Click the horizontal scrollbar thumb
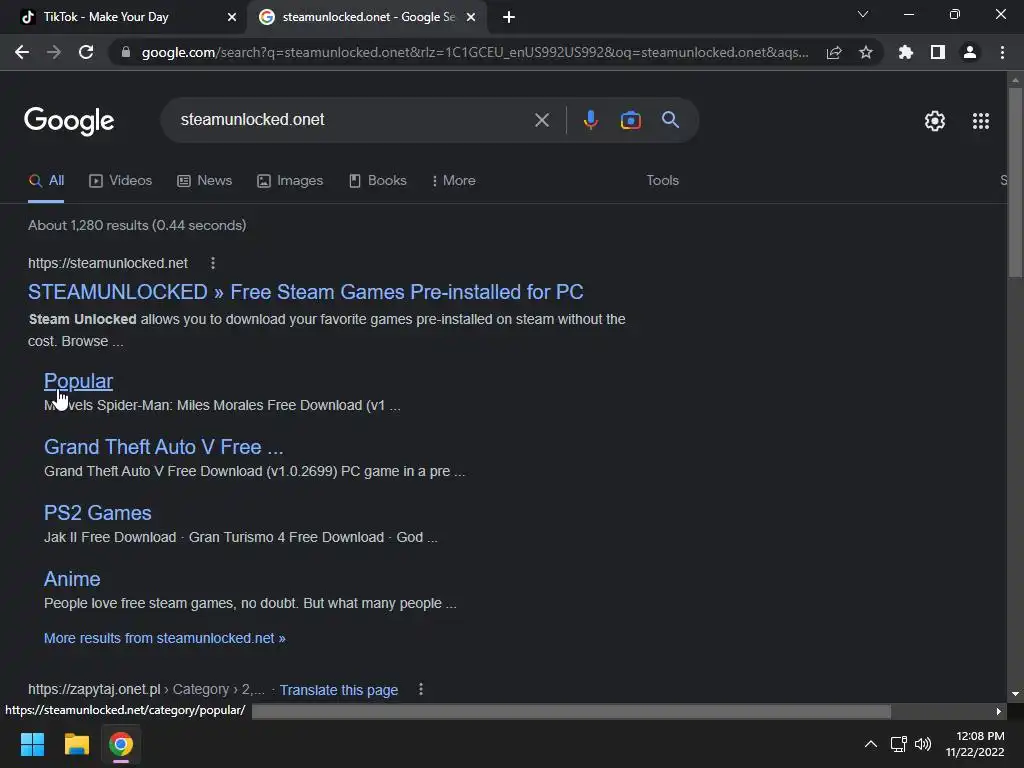Screen dimensions: 1024x768 click(x=571, y=711)
